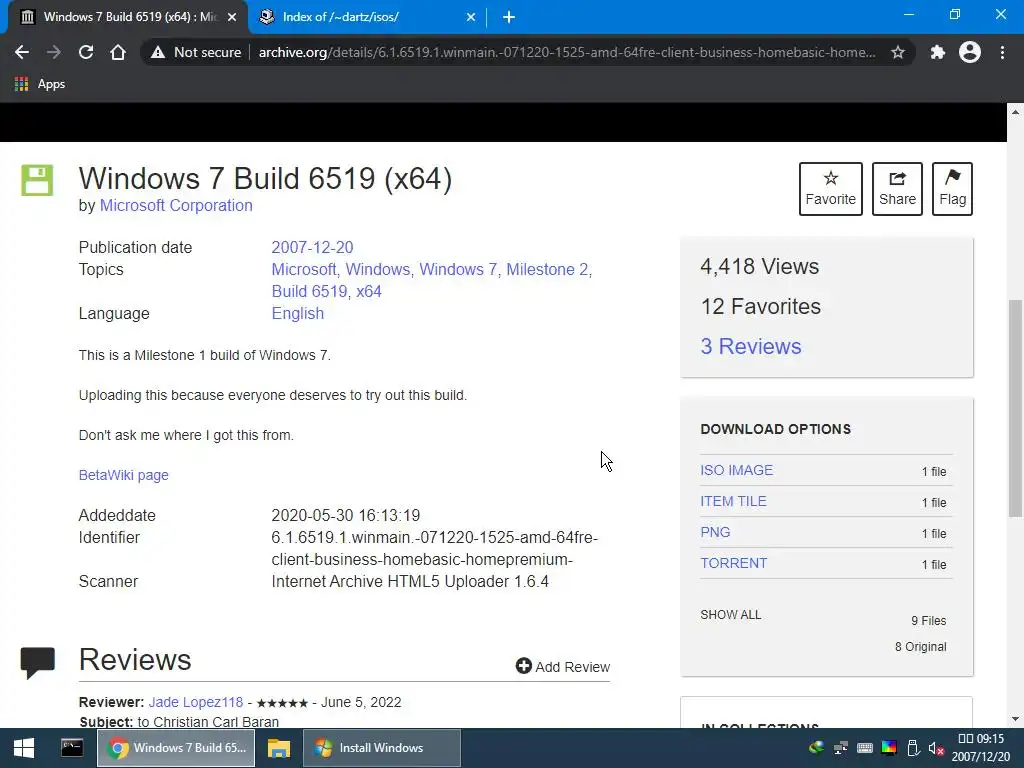The image size is (1024, 768).
Task: Click the URL address bar
Action: pyautogui.click(x=567, y=52)
